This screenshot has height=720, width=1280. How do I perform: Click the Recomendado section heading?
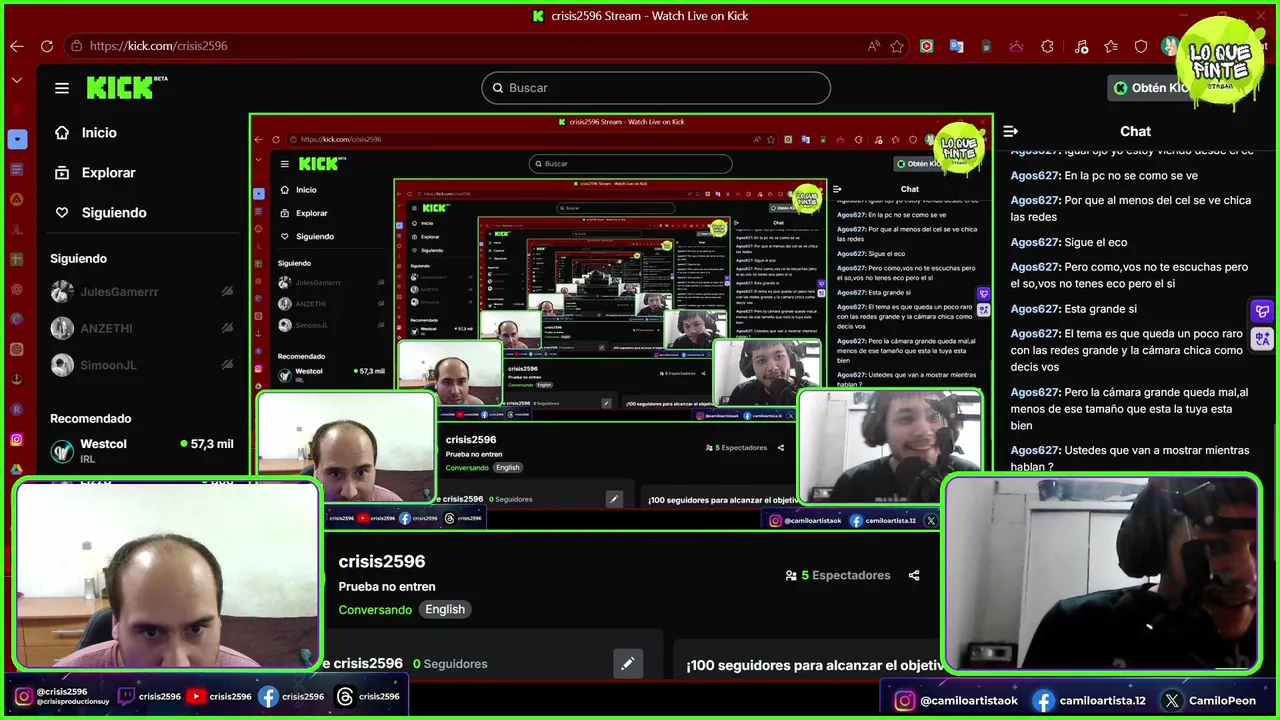[x=90, y=418]
